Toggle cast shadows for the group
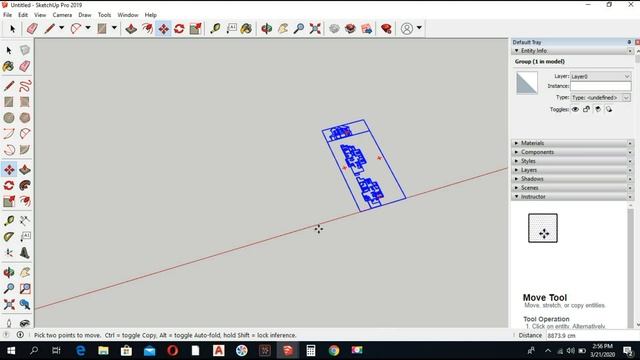Image resolution: width=640 pixels, height=360 pixels. (x=609, y=109)
